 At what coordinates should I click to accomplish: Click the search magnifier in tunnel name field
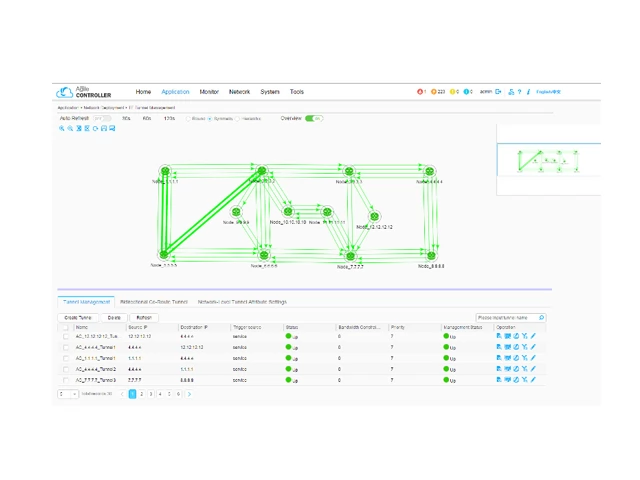click(542, 318)
